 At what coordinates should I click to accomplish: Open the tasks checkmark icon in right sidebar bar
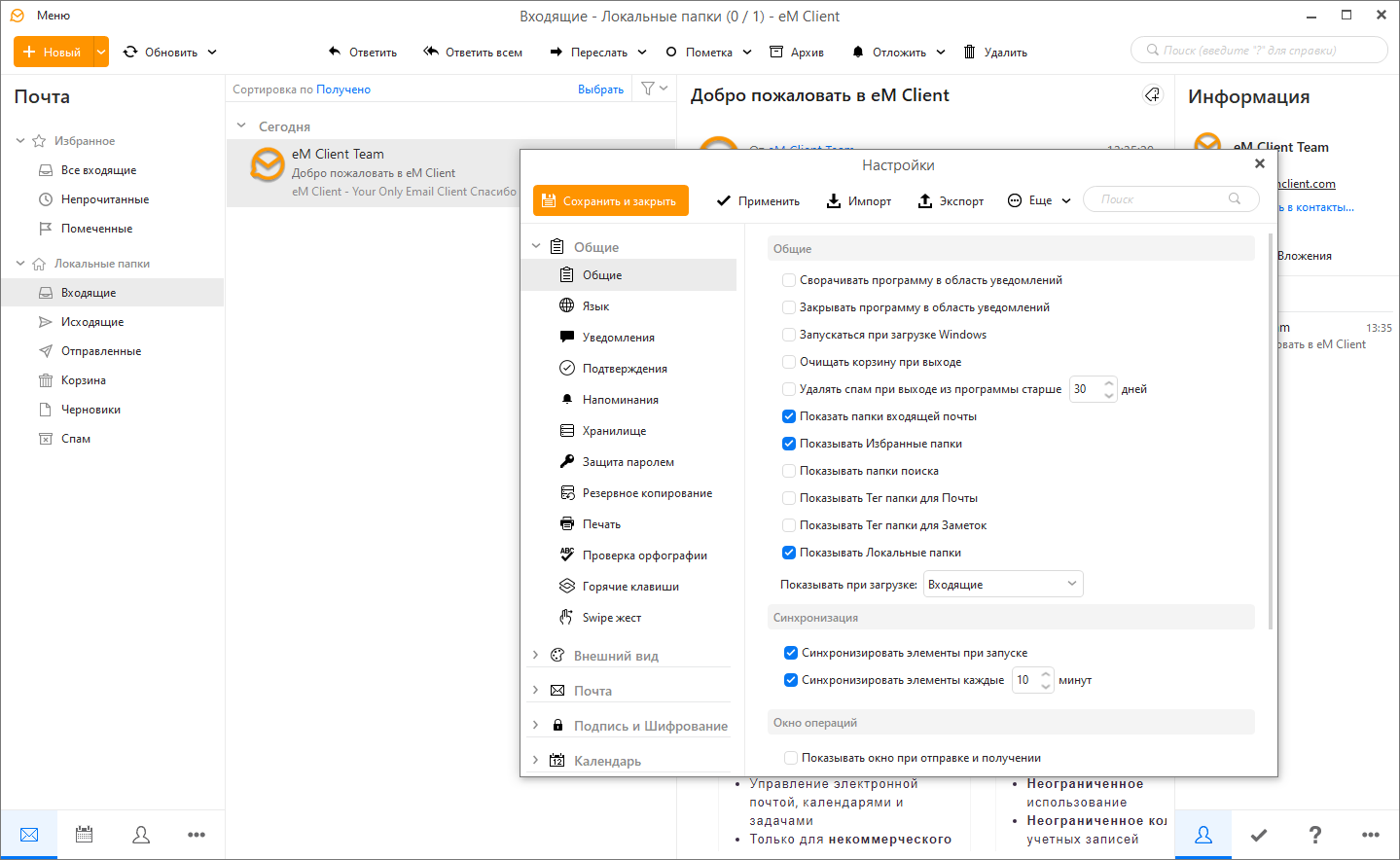pyautogui.click(x=1259, y=835)
